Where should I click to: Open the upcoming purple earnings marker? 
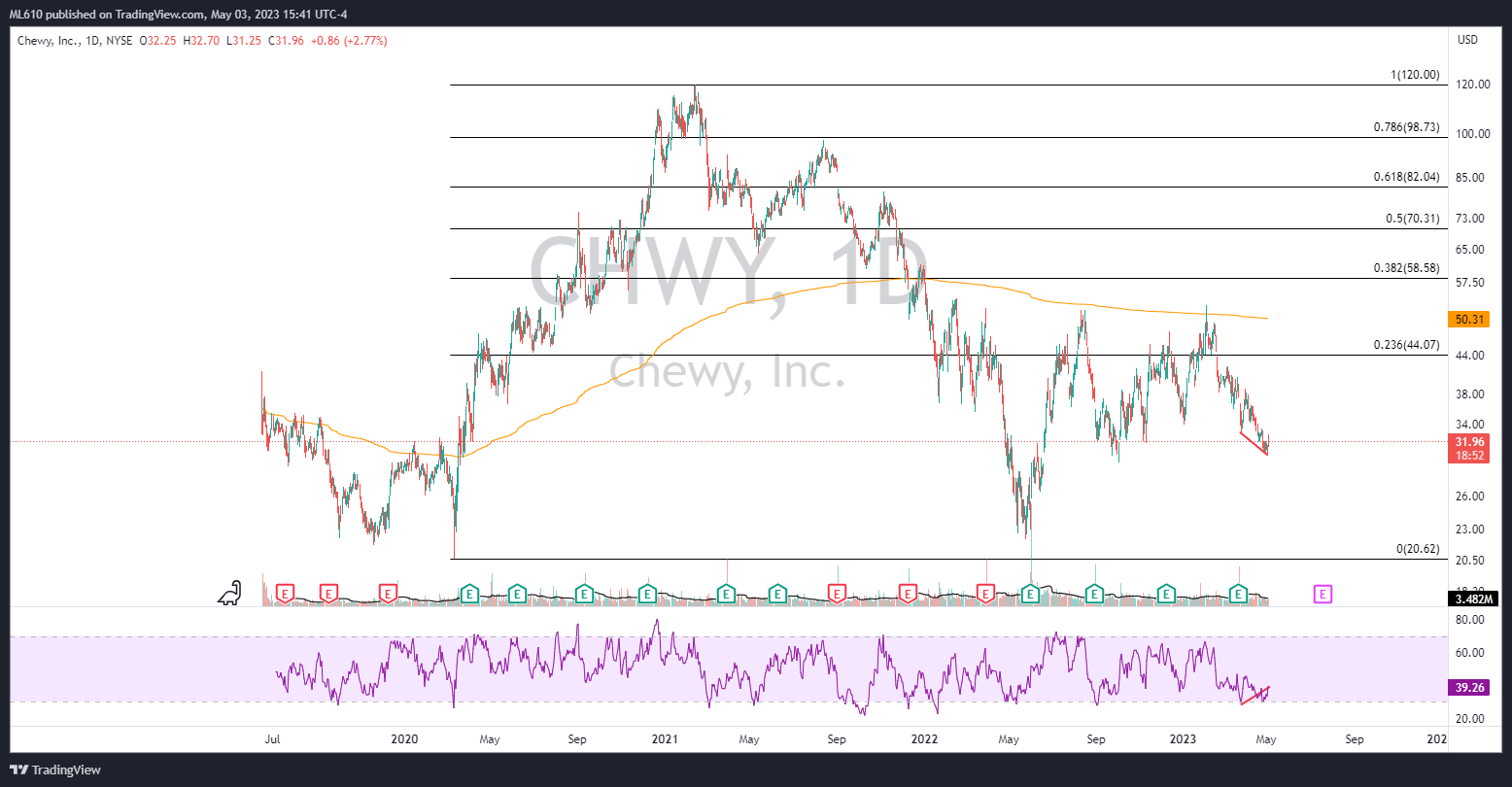(x=1323, y=592)
